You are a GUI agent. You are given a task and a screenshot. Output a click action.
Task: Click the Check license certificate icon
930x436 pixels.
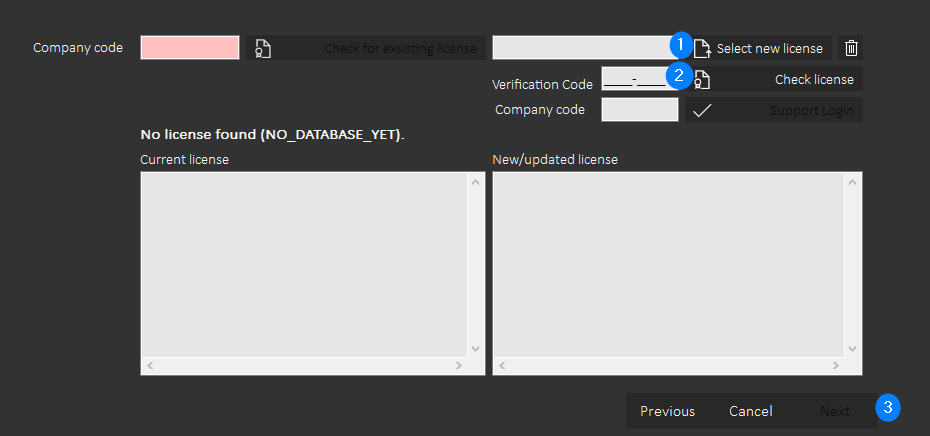pyautogui.click(x=702, y=79)
